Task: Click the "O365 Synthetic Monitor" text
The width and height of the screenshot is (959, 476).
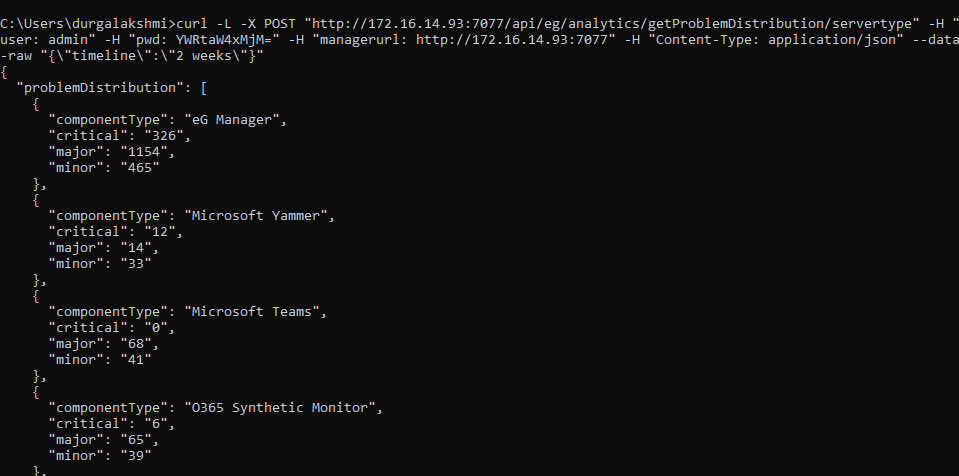Action: tap(280, 407)
